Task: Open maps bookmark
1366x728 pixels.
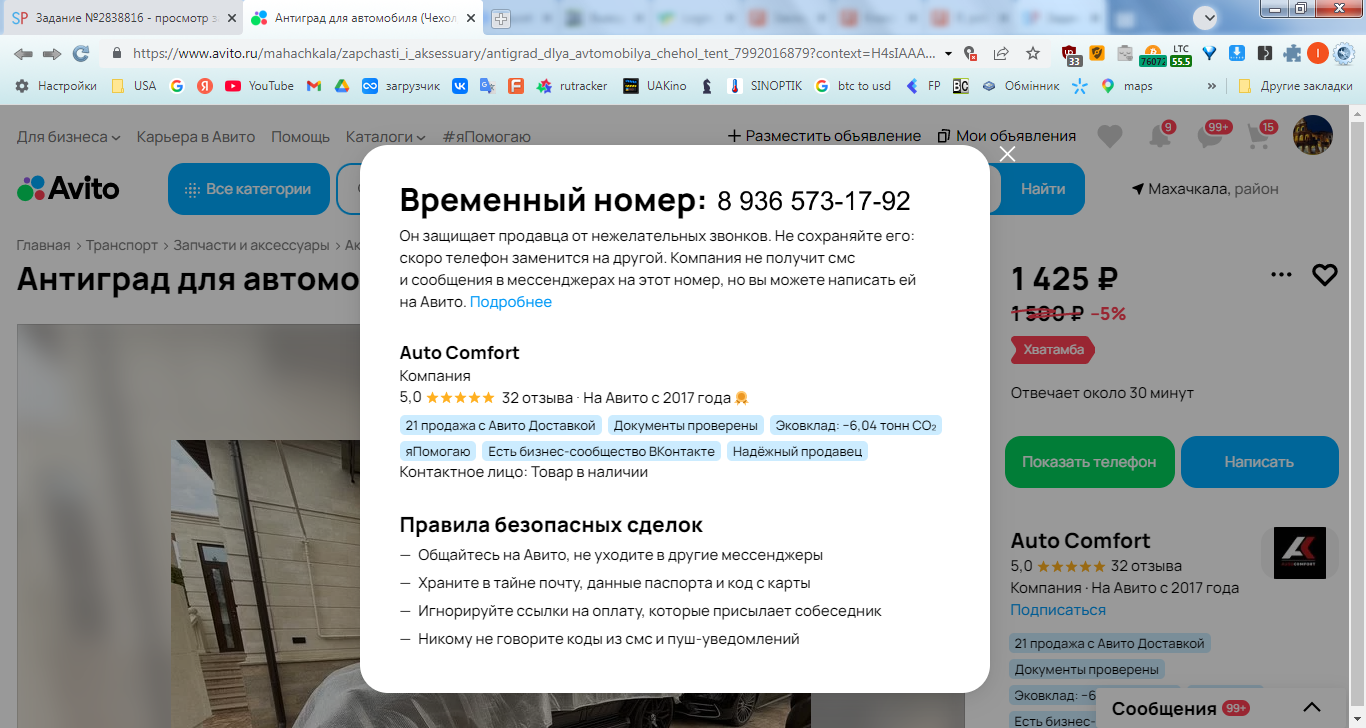Action: (1127, 86)
